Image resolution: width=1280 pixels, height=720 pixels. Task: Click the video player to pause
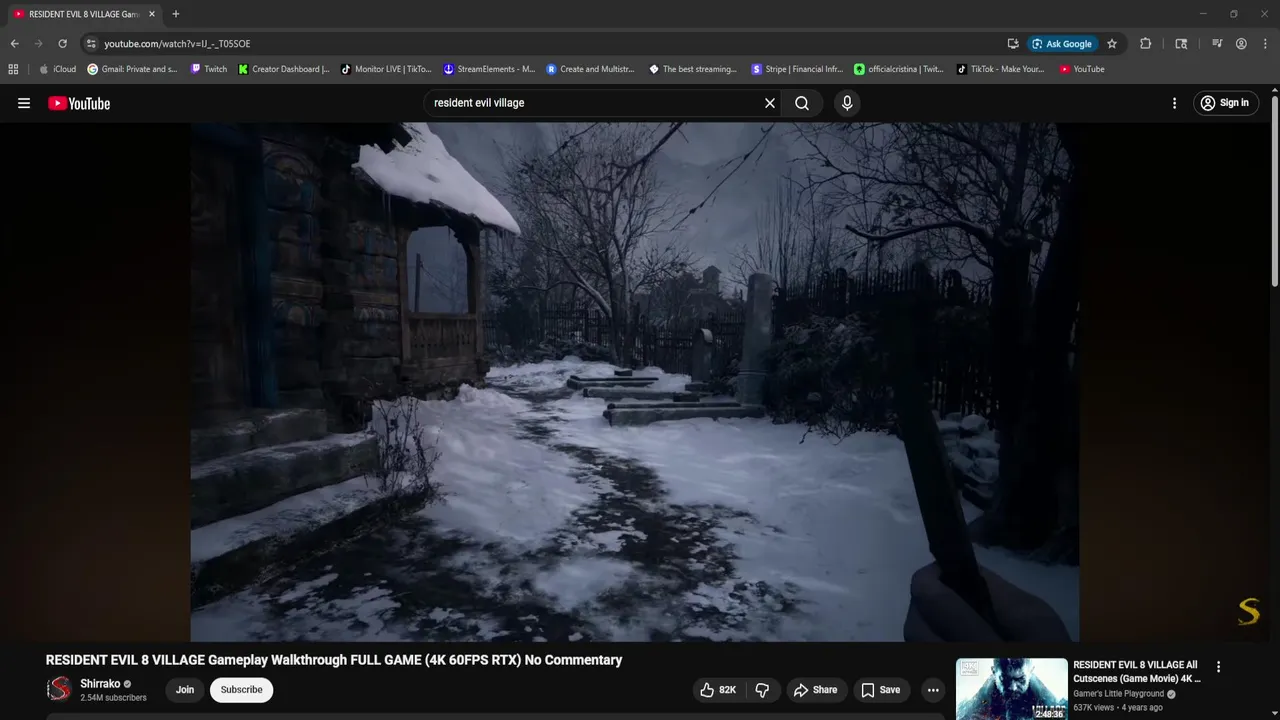[634, 382]
